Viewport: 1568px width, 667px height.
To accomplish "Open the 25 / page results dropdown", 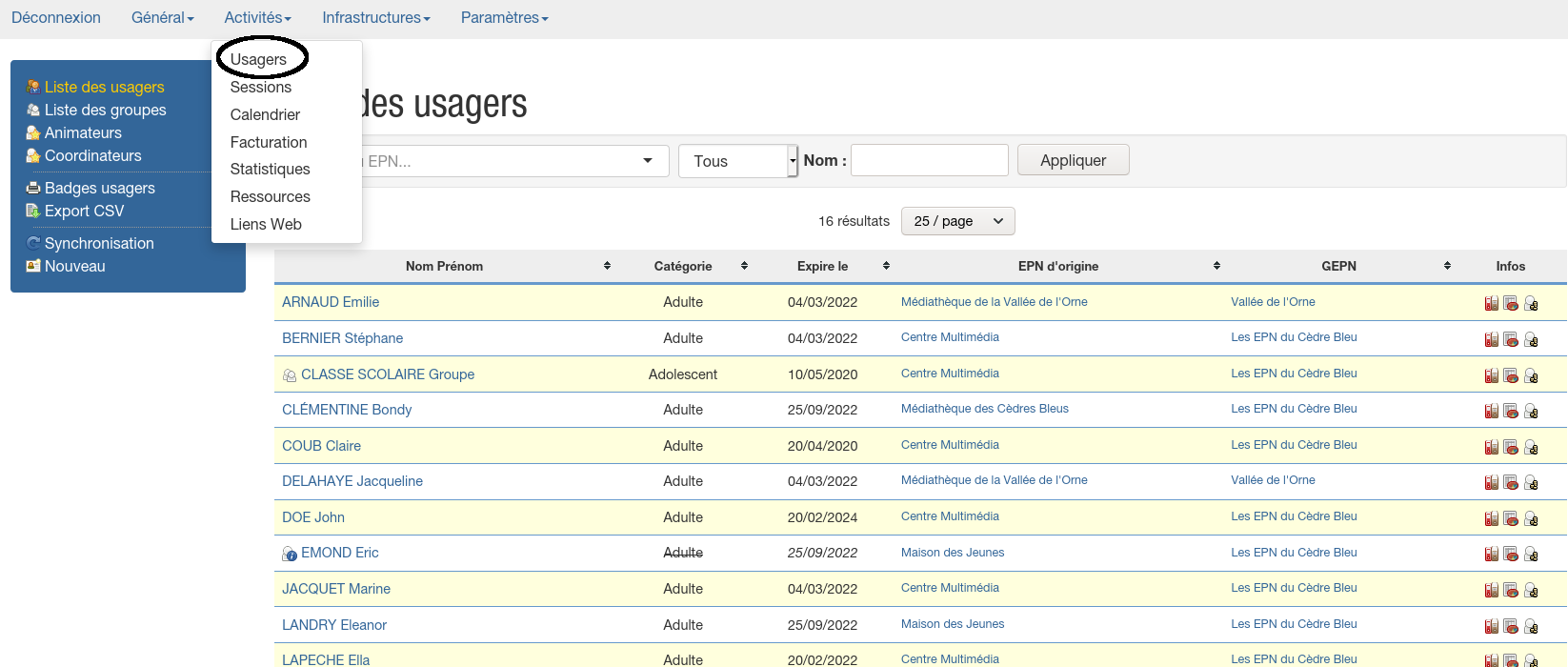I will pyautogui.click(x=958, y=221).
